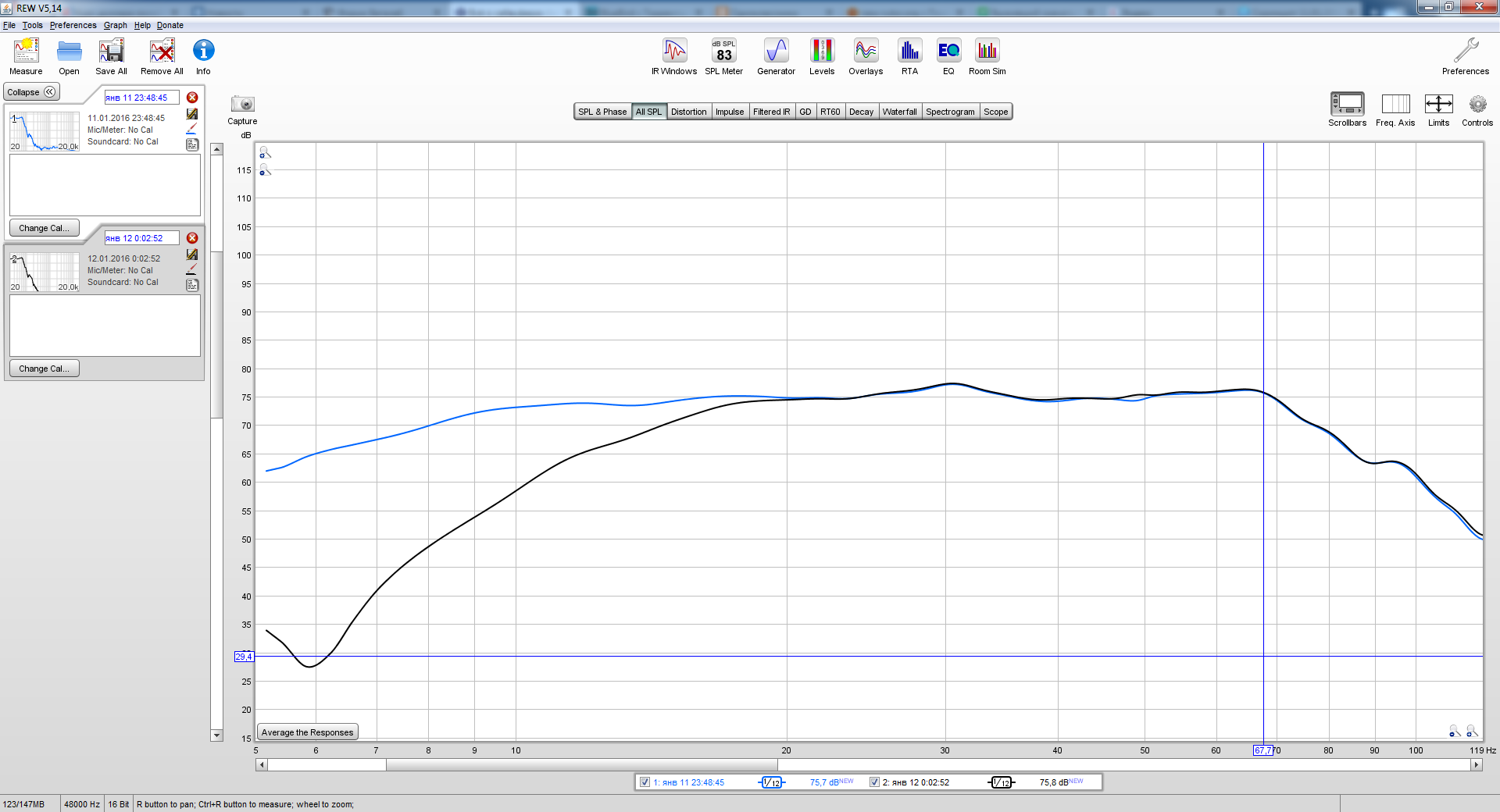
Task: Click the Measure toolbar icon
Action: click(26, 52)
